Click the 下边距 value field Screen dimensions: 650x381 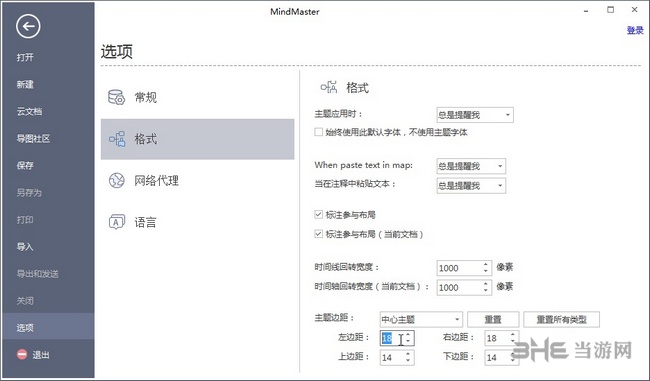pos(497,357)
